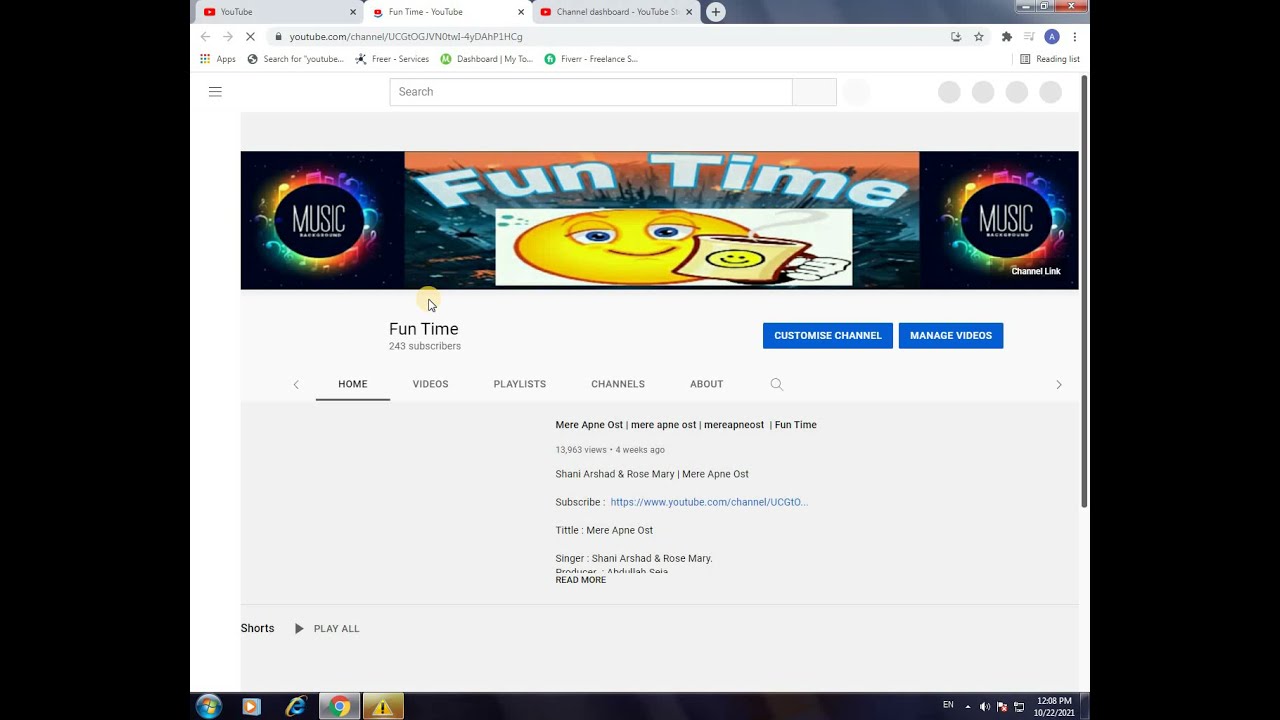The width and height of the screenshot is (1280, 720).
Task: Go back with the browser back arrow
Action: click(205, 37)
